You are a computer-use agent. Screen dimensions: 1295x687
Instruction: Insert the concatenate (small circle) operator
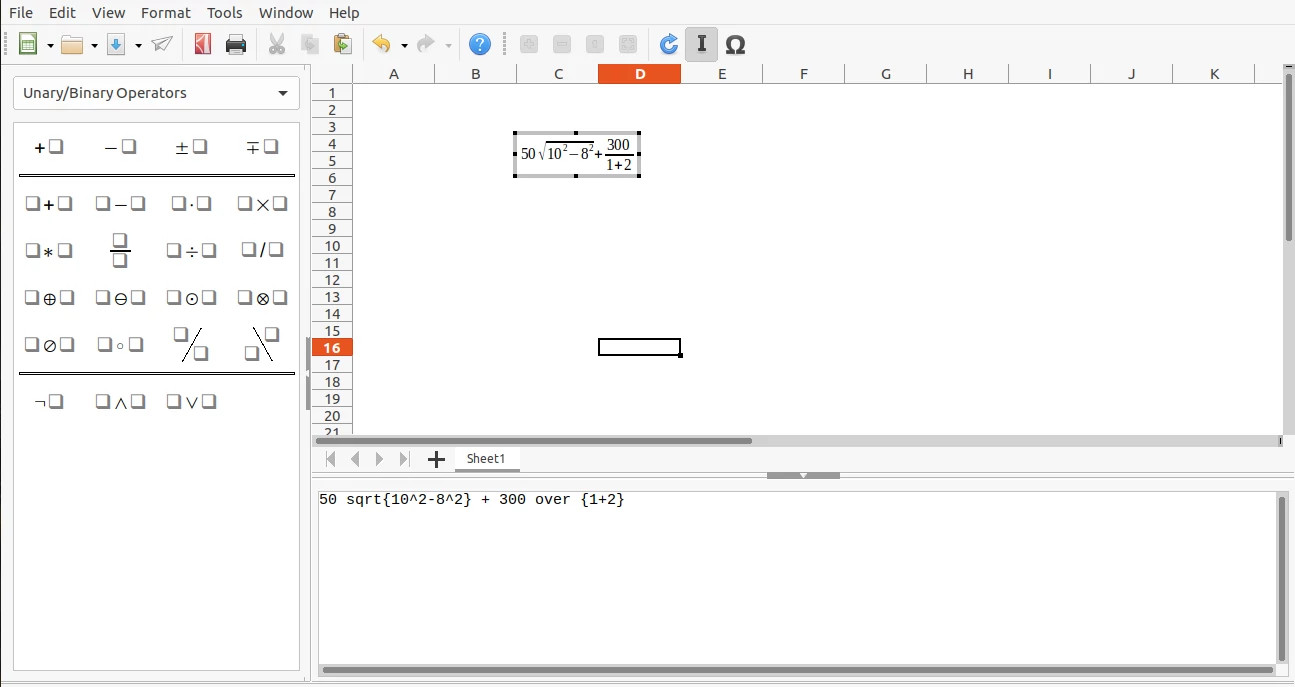point(120,344)
